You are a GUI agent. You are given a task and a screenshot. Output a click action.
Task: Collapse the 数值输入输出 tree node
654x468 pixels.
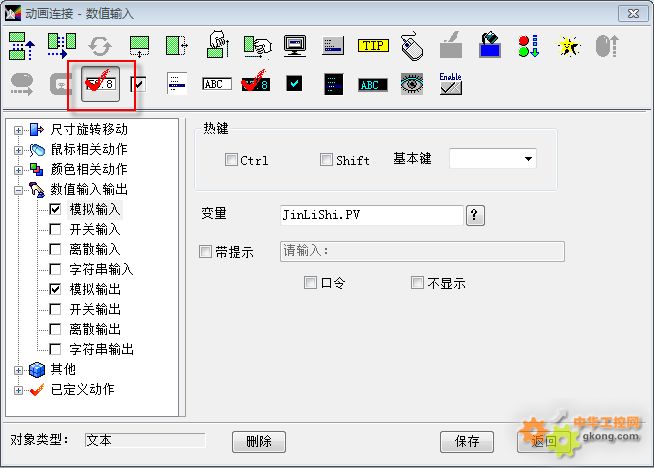tap(18, 191)
